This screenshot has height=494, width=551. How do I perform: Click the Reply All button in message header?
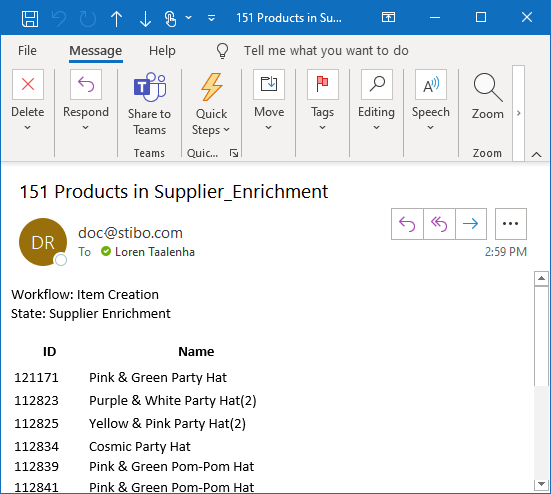pos(439,224)
